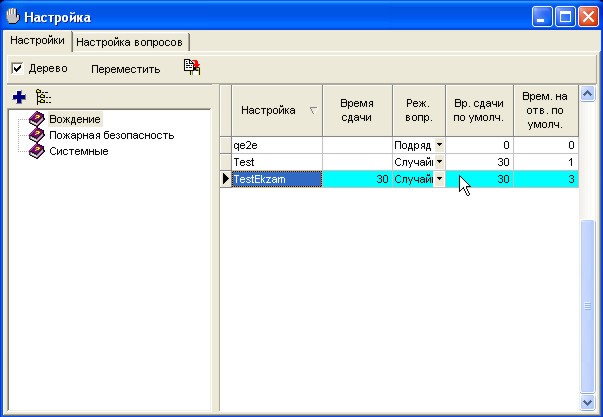The width and height of the screenshot is (603, 417).
Task: Click the hand icon in title bar
Action: [x=14, y=17]
